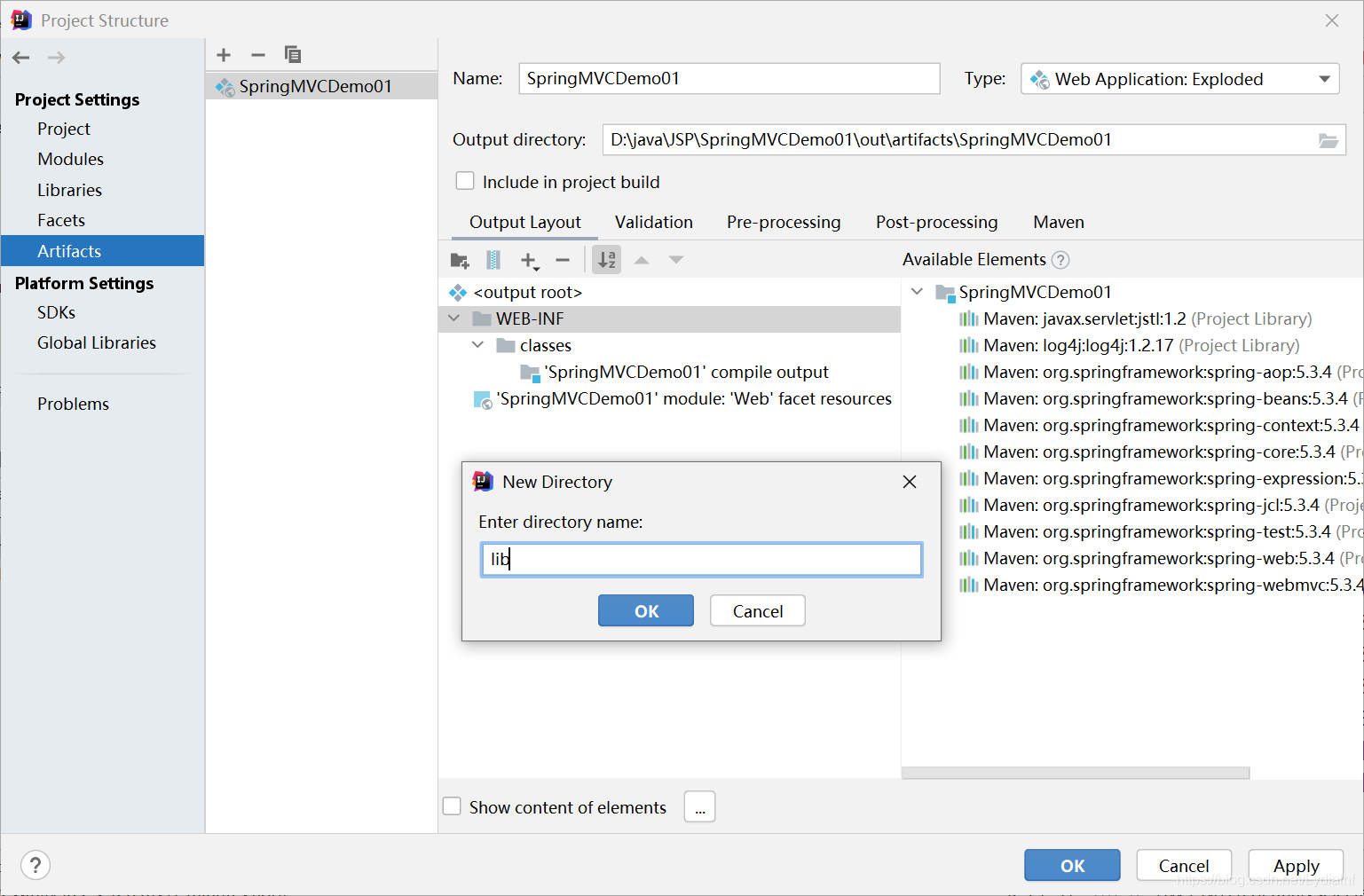Click the Apply button
Image resolution: width=1364 pixels, height=896 pixels.
pyautogui.click(x=1296, y=865)
